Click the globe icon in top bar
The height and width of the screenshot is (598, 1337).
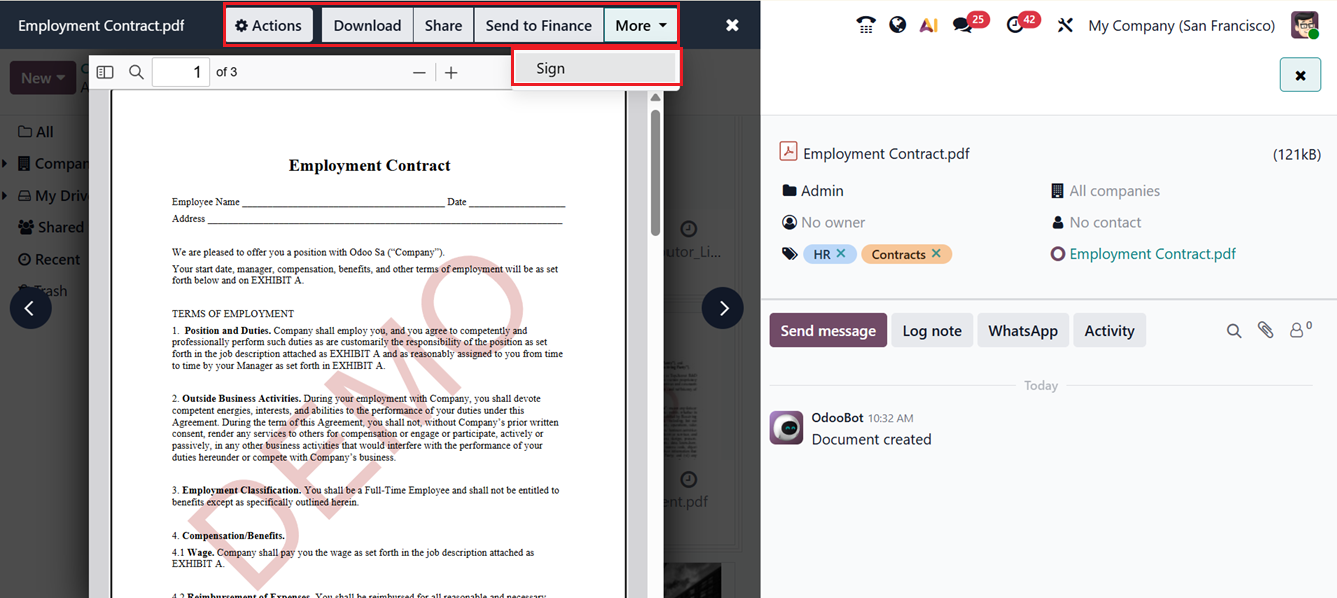click(x=898, y=25)
